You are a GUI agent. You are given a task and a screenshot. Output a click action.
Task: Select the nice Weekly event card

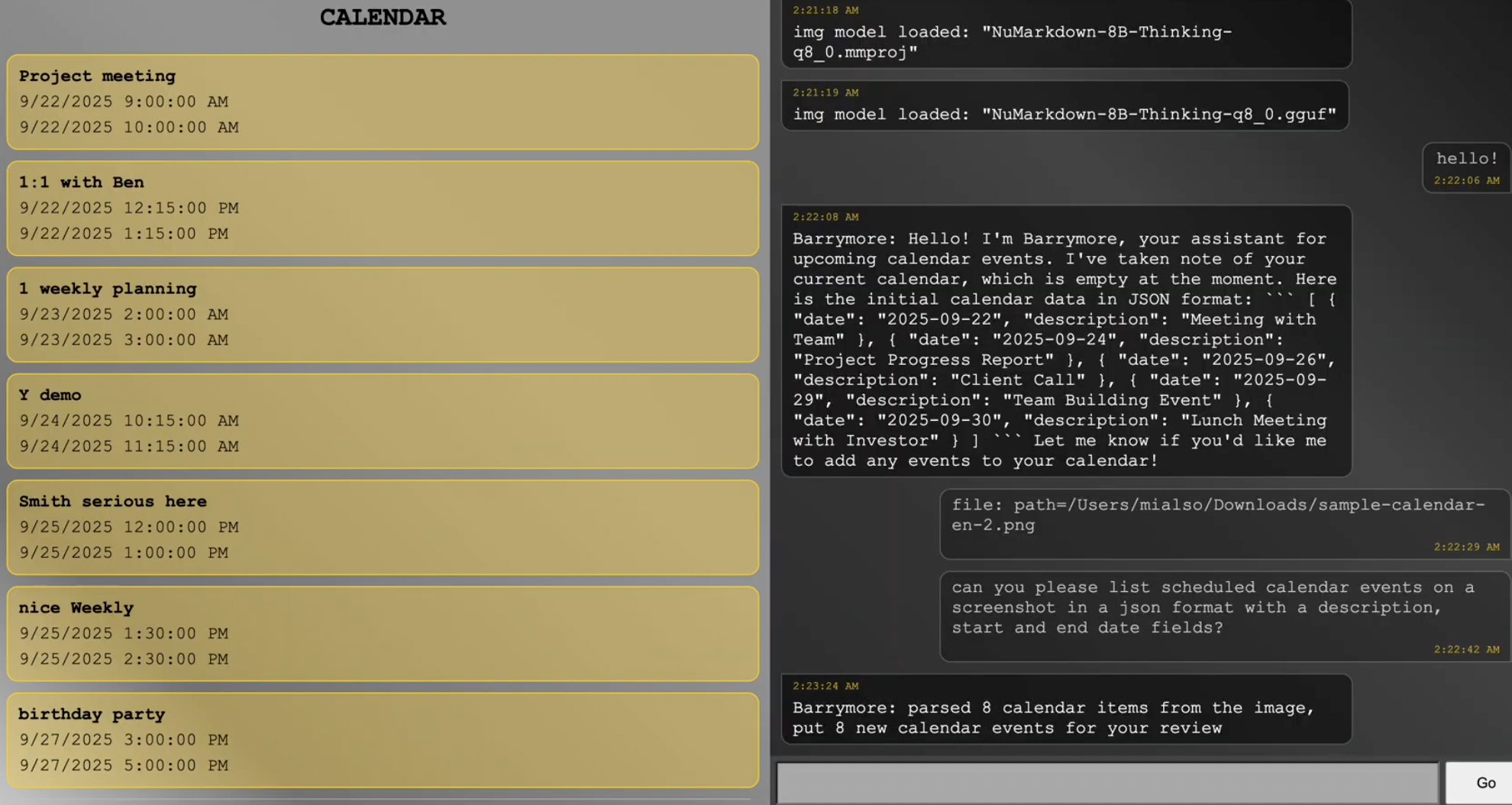pyautogui.click(x=382, y=633)
